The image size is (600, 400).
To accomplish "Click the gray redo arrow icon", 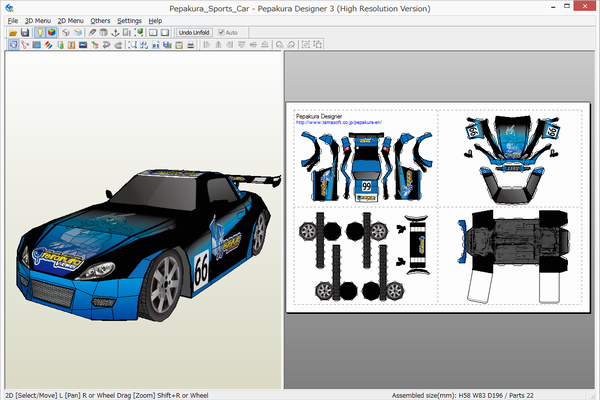I will point(118,45).
